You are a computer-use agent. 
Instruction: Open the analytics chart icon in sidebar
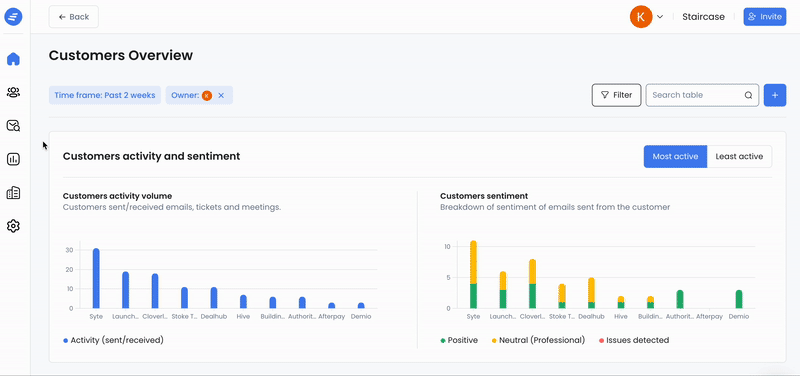[x=13, y=159]
